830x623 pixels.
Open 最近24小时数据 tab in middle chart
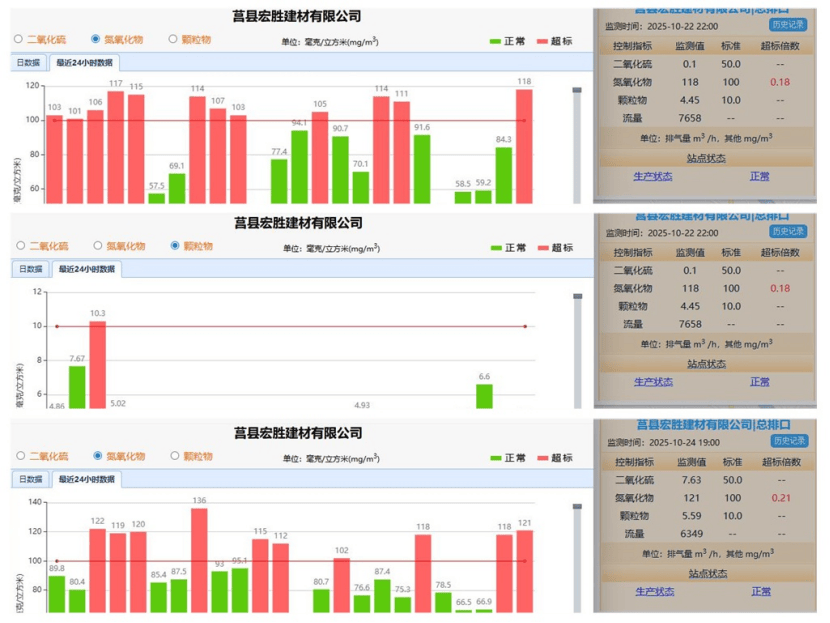(85, 270)
